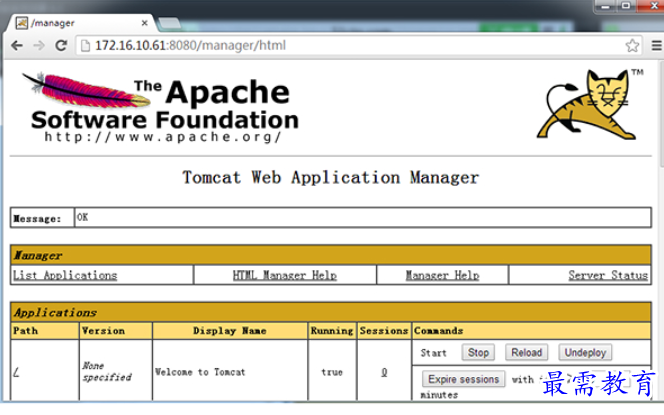Select the /manager browser tab
The height and width of the screenshot is (415, 664).
[80, 23]
